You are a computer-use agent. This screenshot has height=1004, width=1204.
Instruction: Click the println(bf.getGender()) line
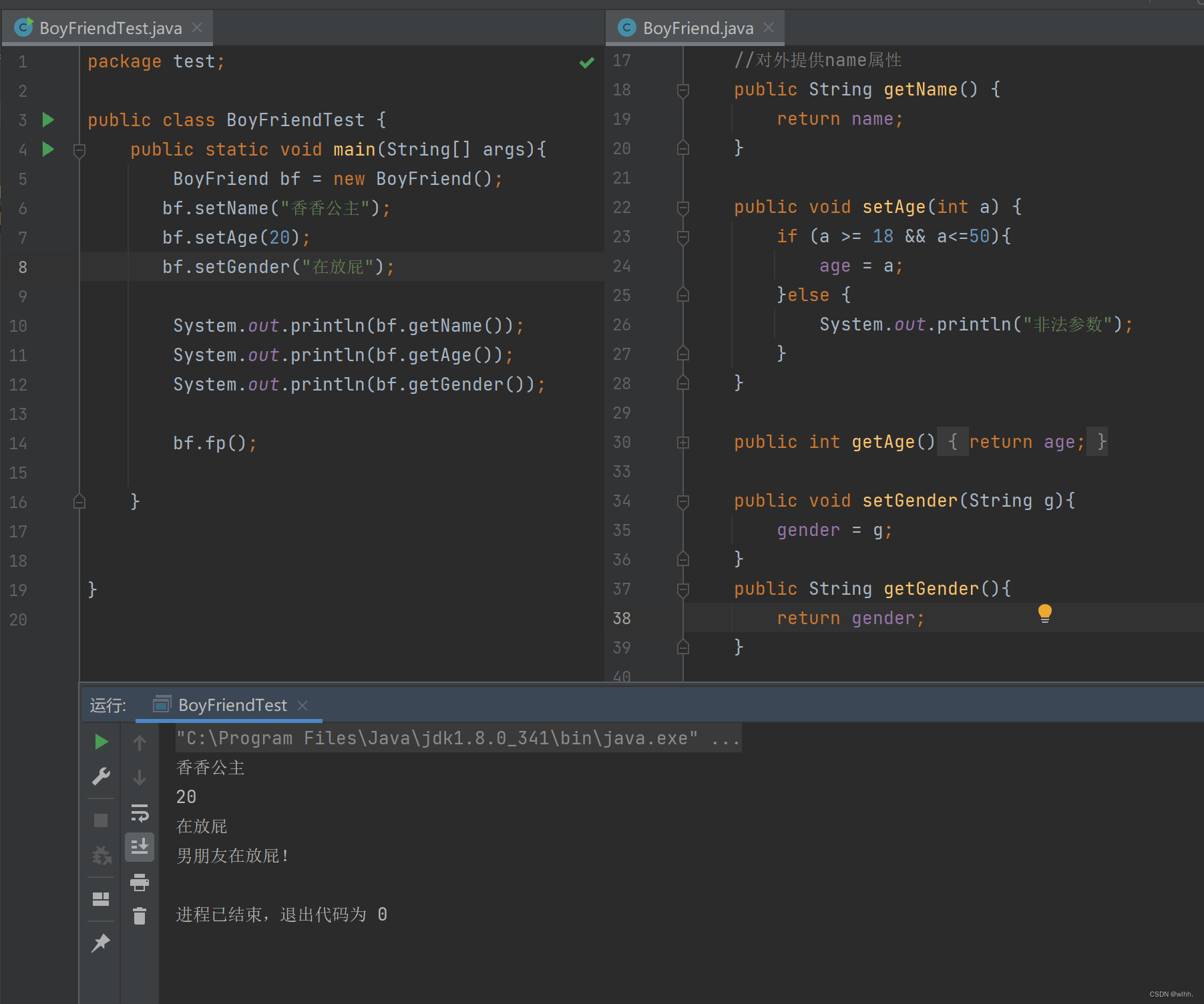[359, 385]
